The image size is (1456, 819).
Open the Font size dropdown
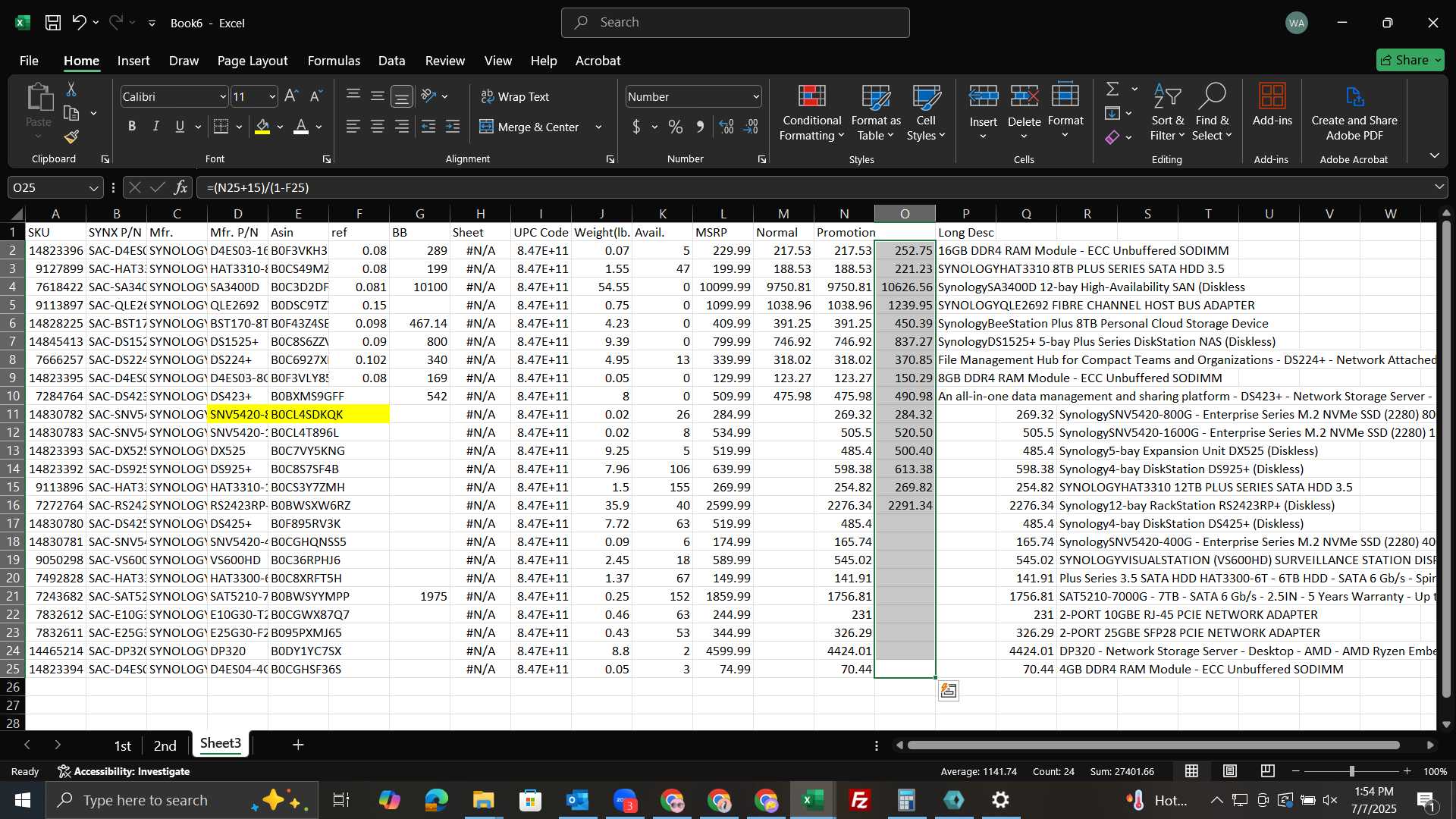(x=272, y=97)
